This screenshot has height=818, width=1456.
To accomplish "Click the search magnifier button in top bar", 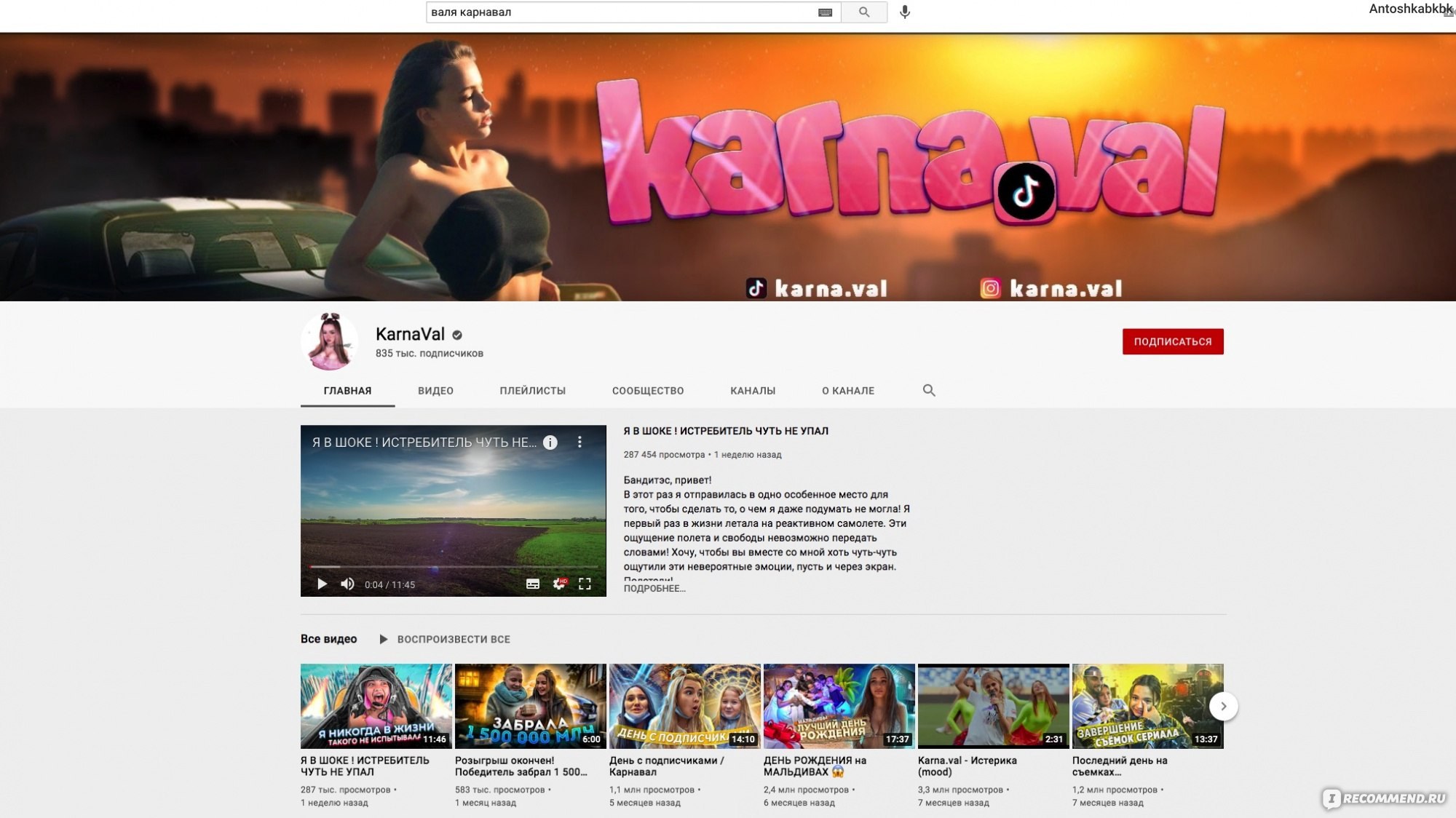I will (x=864, y=12).
